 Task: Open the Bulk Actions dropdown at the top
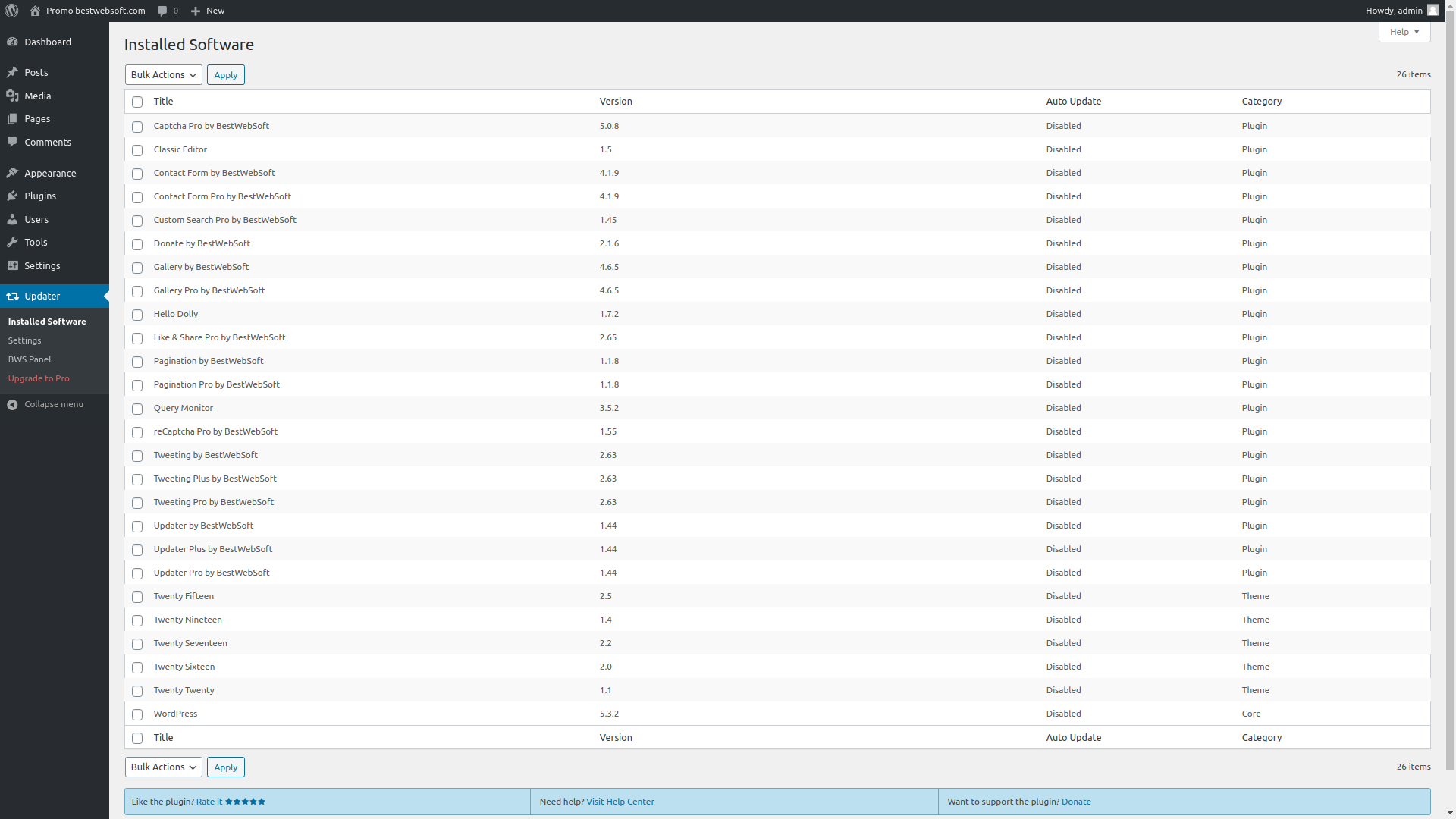[162, 74]
